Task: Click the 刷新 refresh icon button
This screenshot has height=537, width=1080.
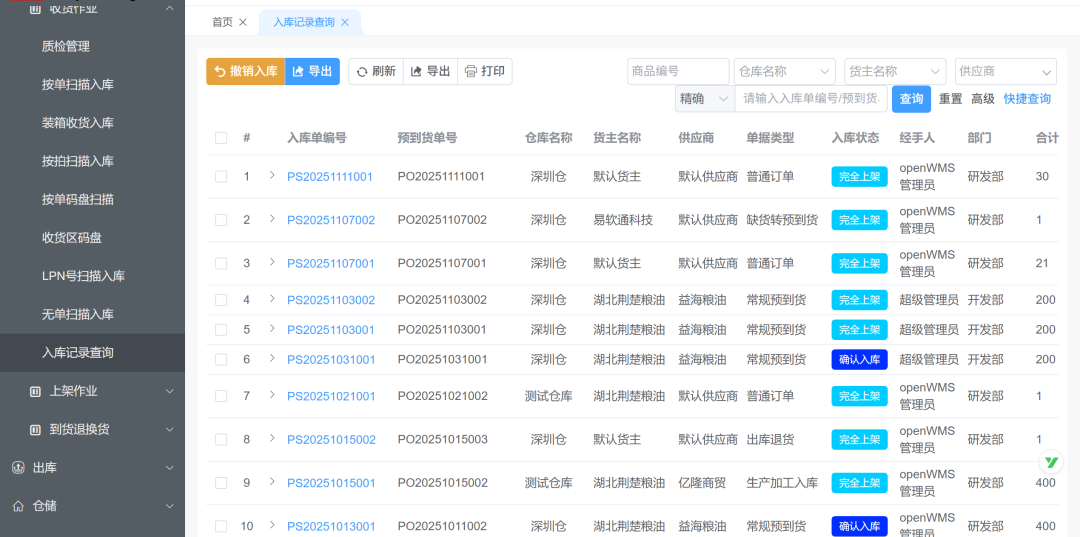Action: pos(376,72)
